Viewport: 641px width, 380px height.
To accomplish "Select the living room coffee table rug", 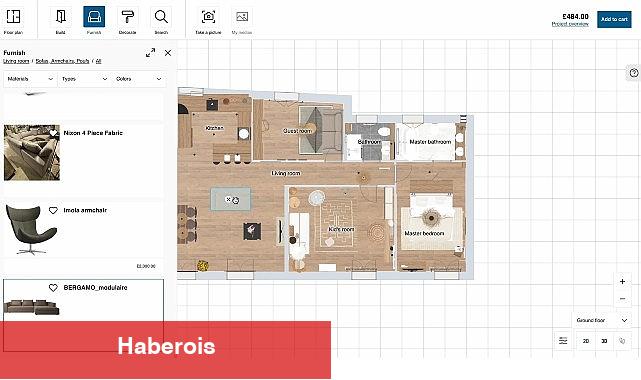I will click(x=231, y=199).
